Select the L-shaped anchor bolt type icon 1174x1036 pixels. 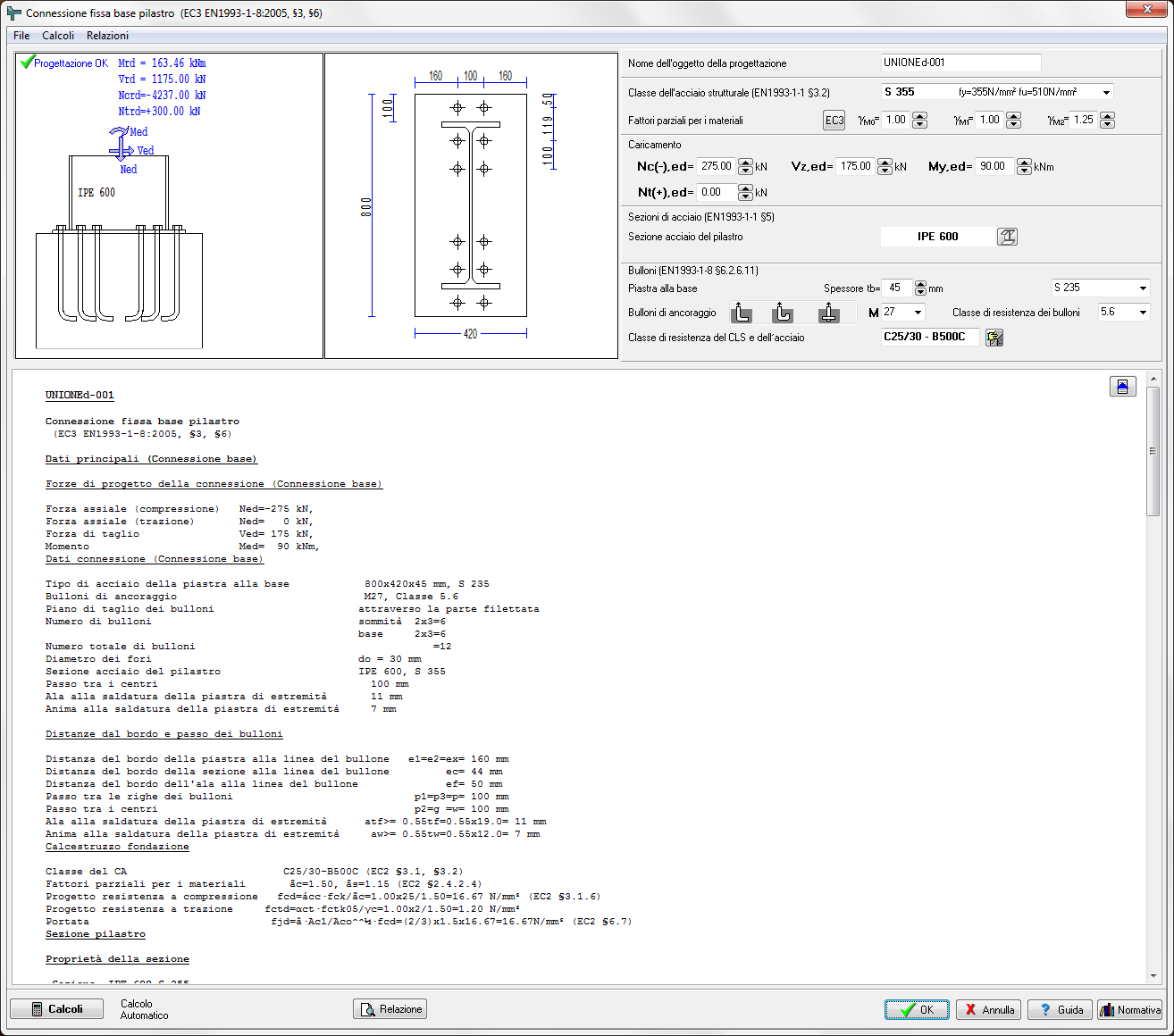[742, 313]
